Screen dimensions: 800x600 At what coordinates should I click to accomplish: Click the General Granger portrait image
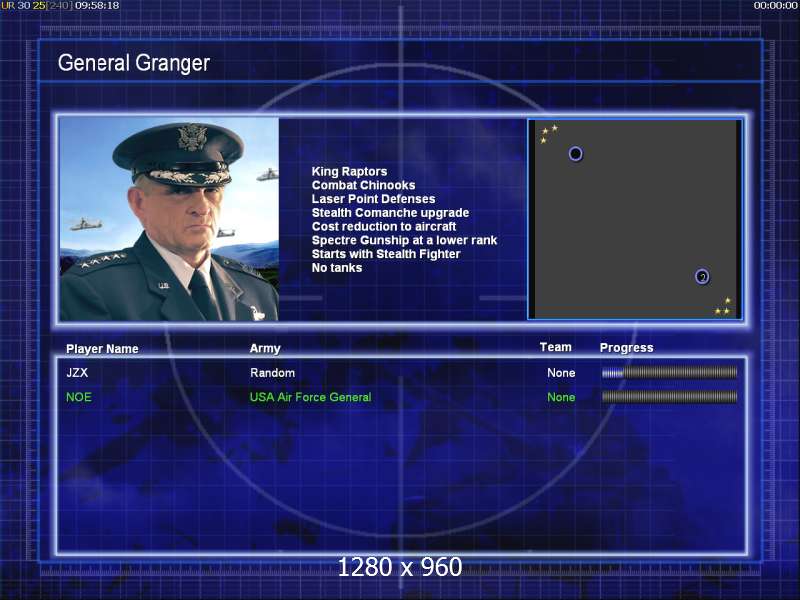[x=169, y=219]
